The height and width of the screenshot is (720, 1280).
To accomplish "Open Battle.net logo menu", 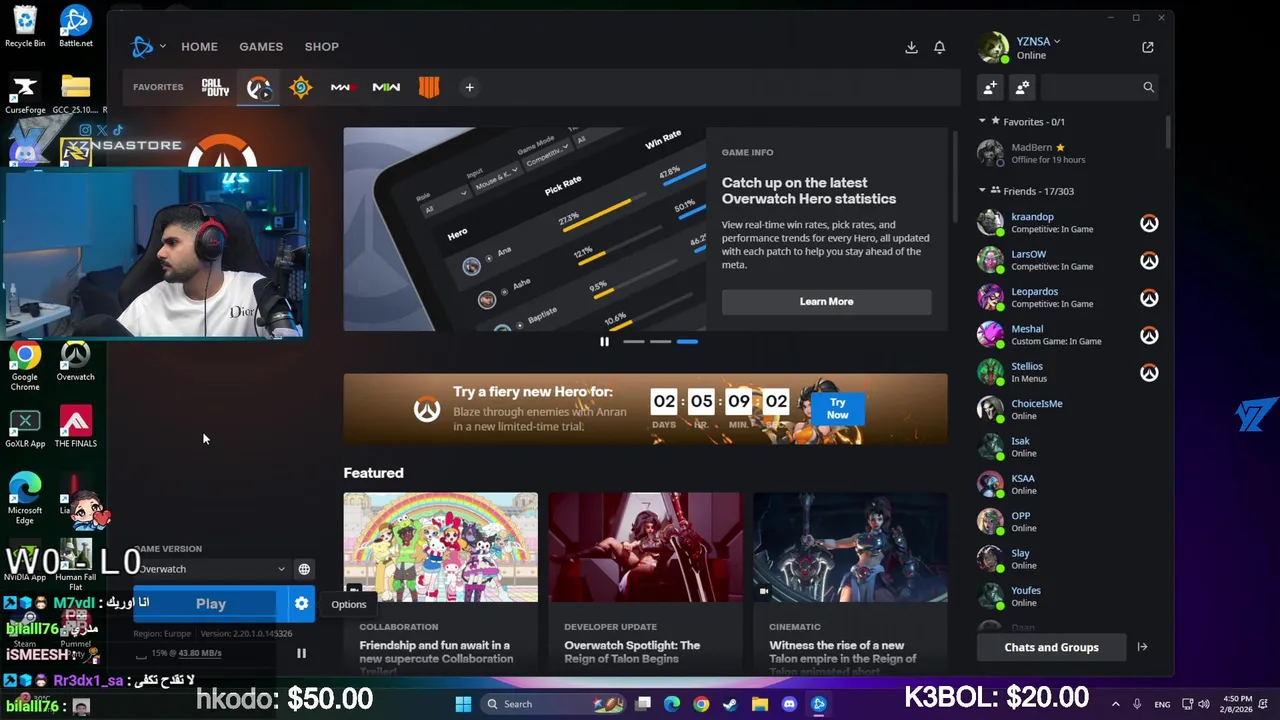I will pos(142,46).
